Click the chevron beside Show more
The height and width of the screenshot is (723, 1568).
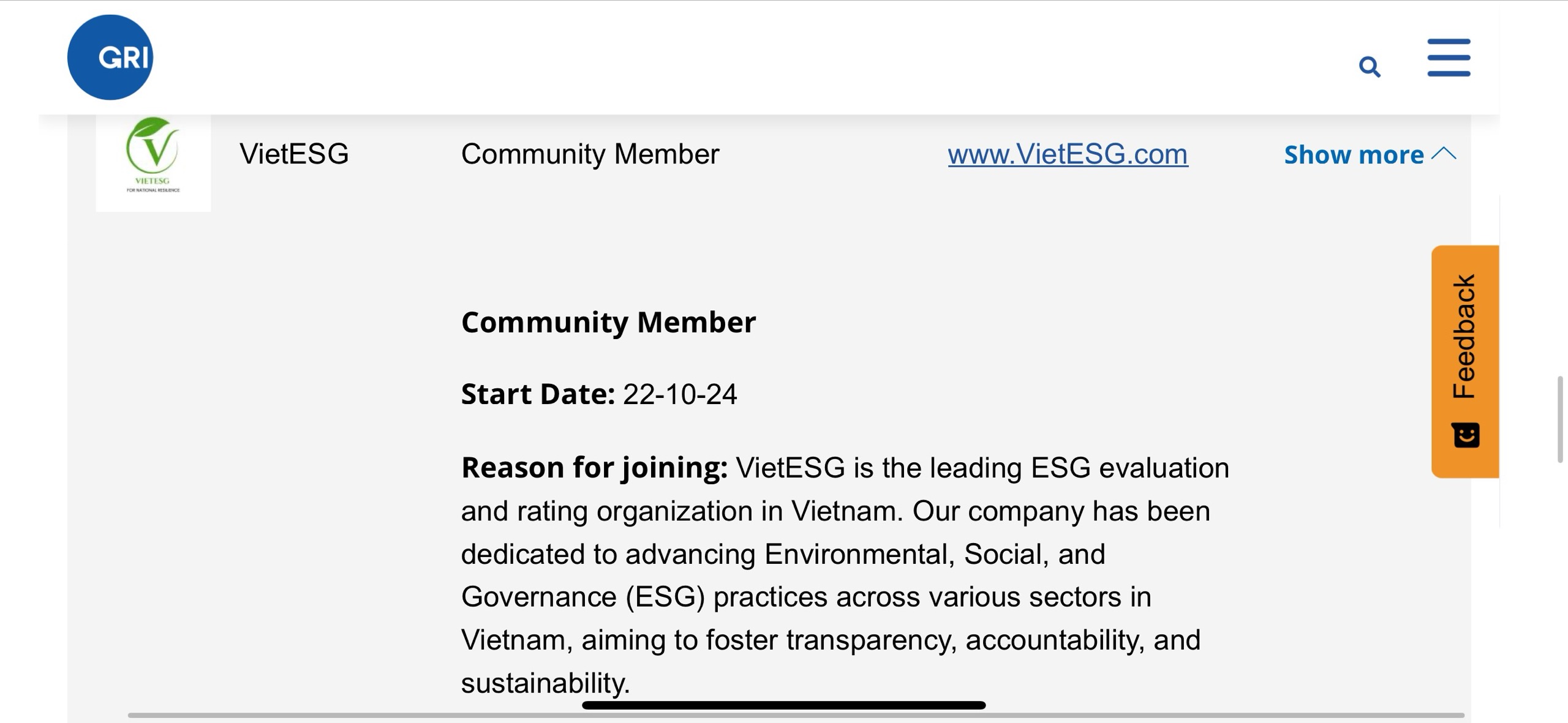(1444, 154)
